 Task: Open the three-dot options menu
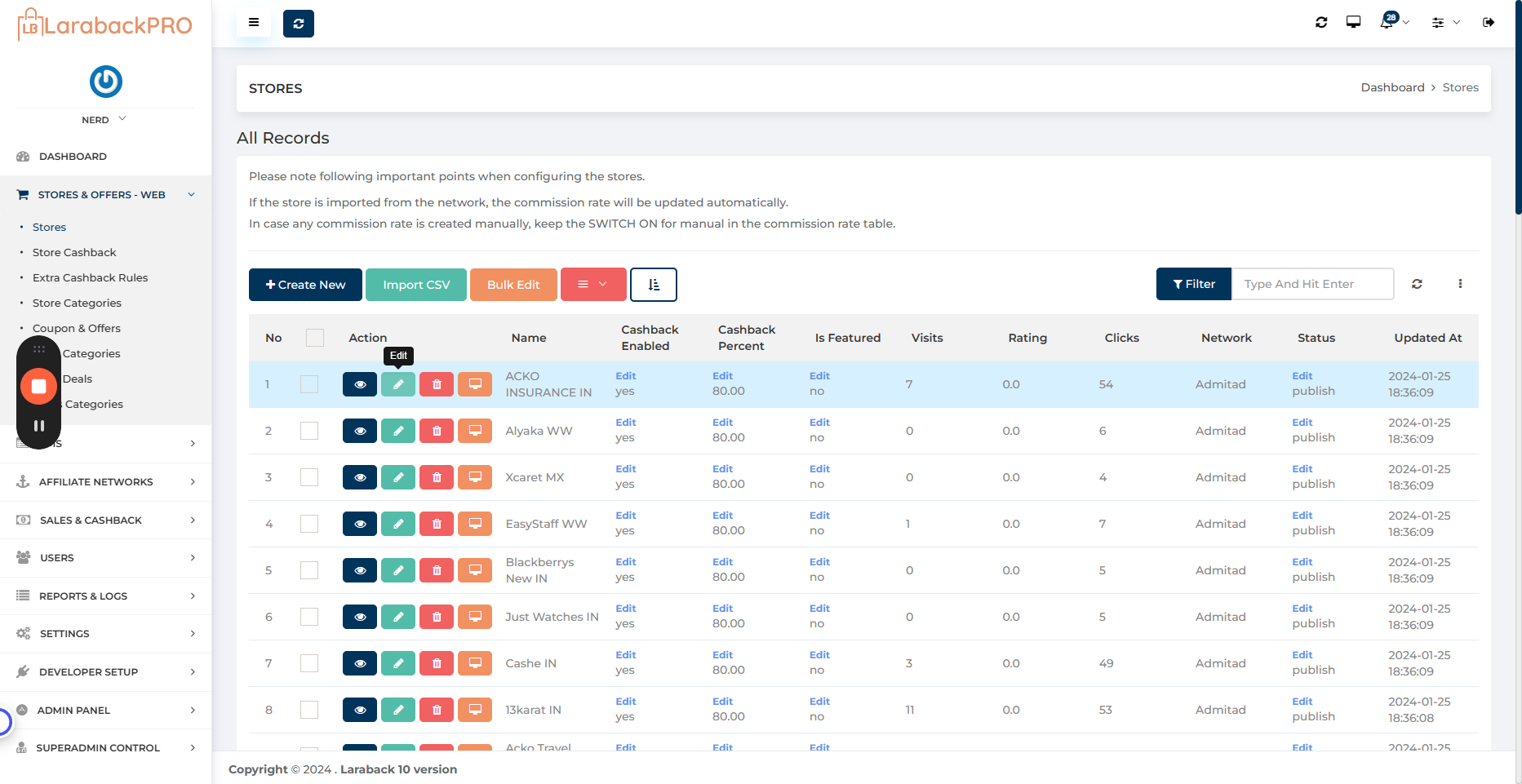(1460, 284)
